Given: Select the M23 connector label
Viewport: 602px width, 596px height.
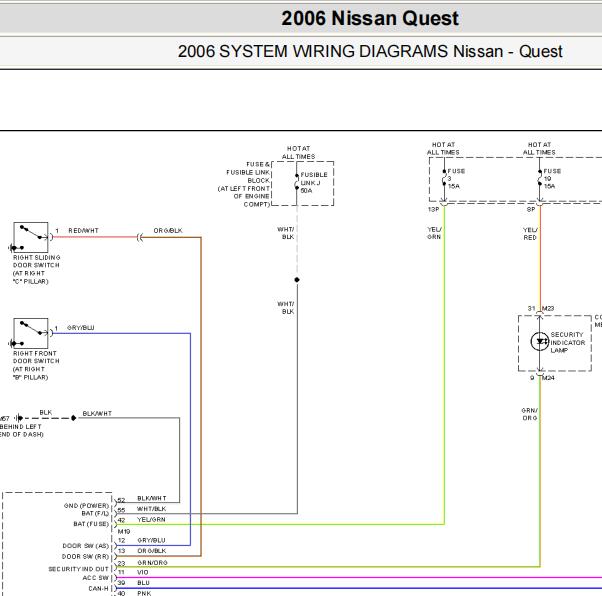Looking at the screenshot, I should tap(548, 308).
